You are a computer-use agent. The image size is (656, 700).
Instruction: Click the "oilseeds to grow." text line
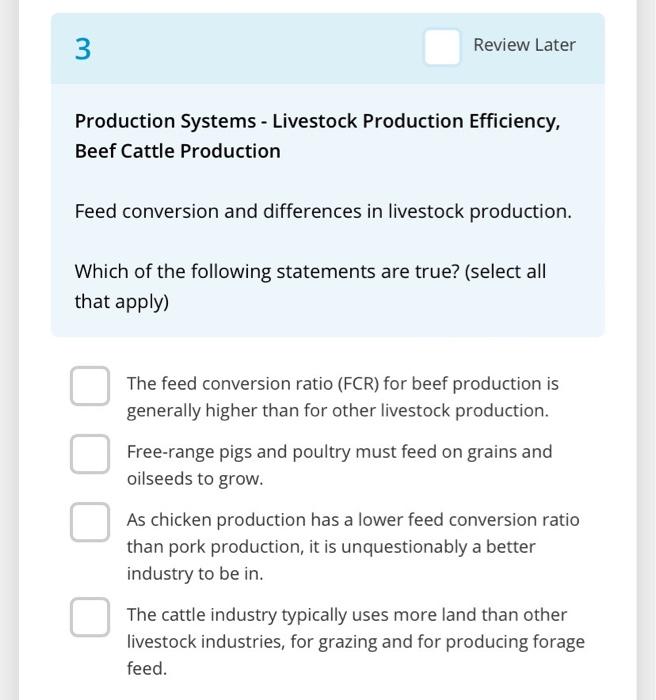[195, 479]
